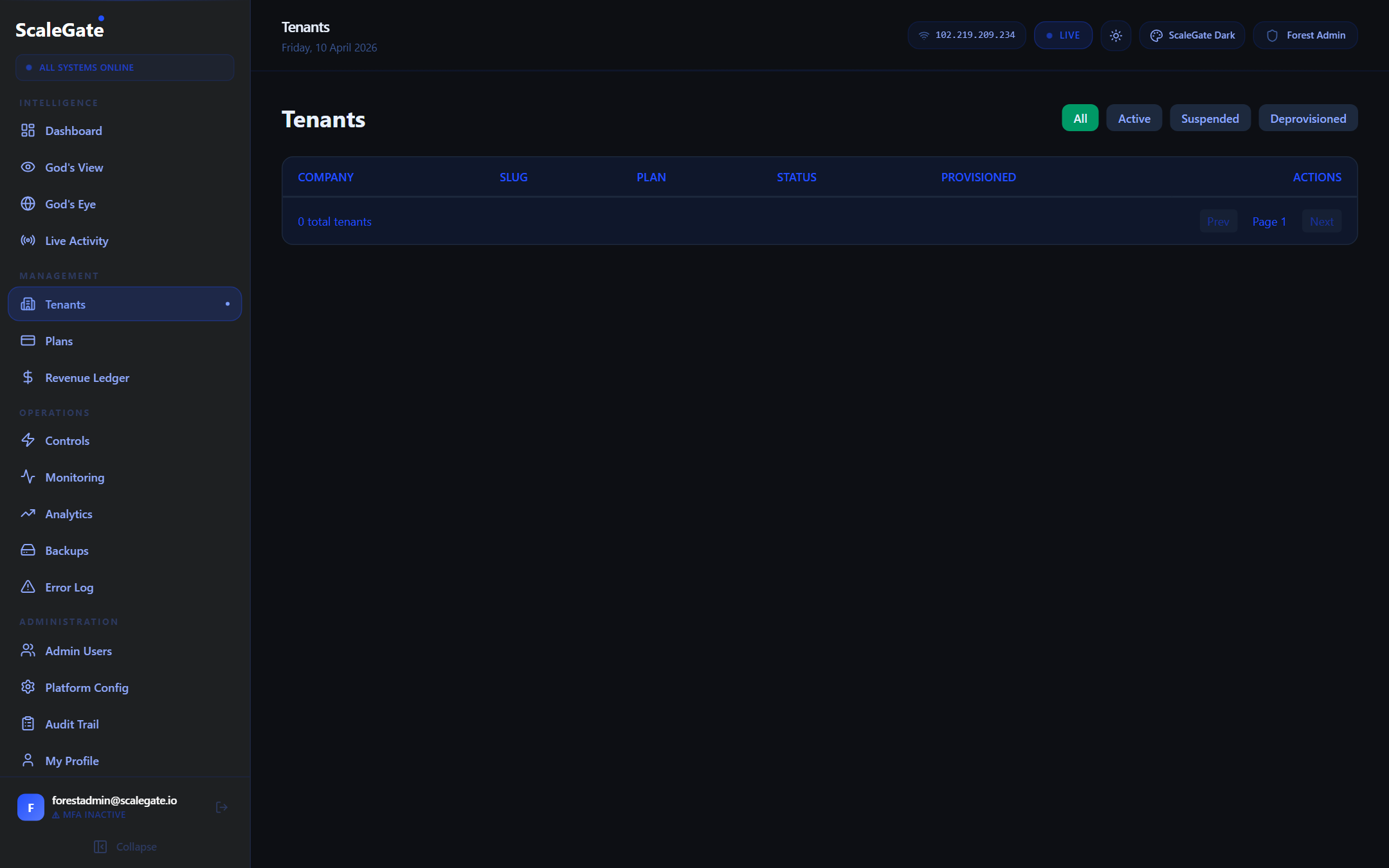Switch to the Deprovisioned tenants tab
This screenshot has height=868, width=1389.
(1307, 118)
